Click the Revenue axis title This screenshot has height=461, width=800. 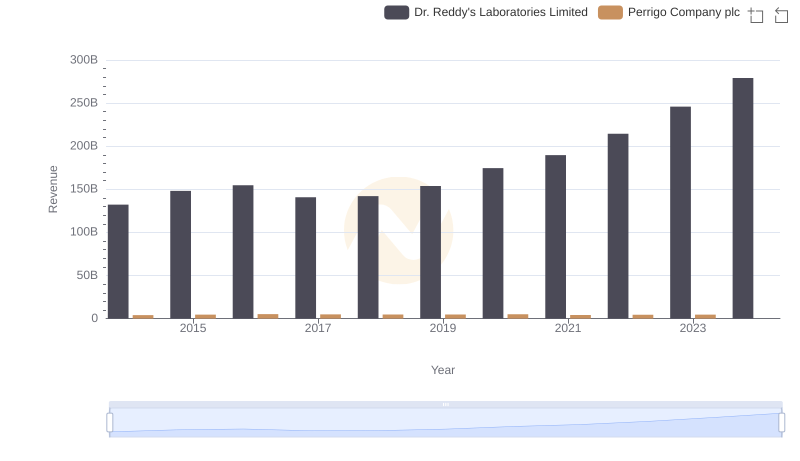(x=53, y=189)
